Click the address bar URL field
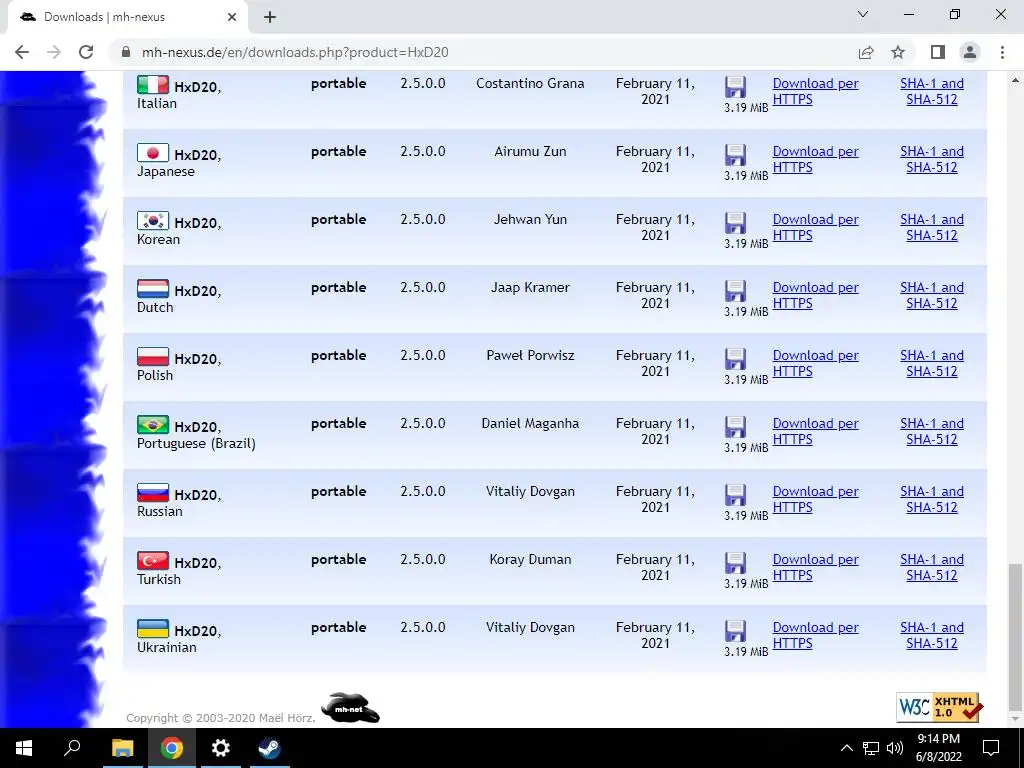Screen dimensions: 1024x768 483,52
